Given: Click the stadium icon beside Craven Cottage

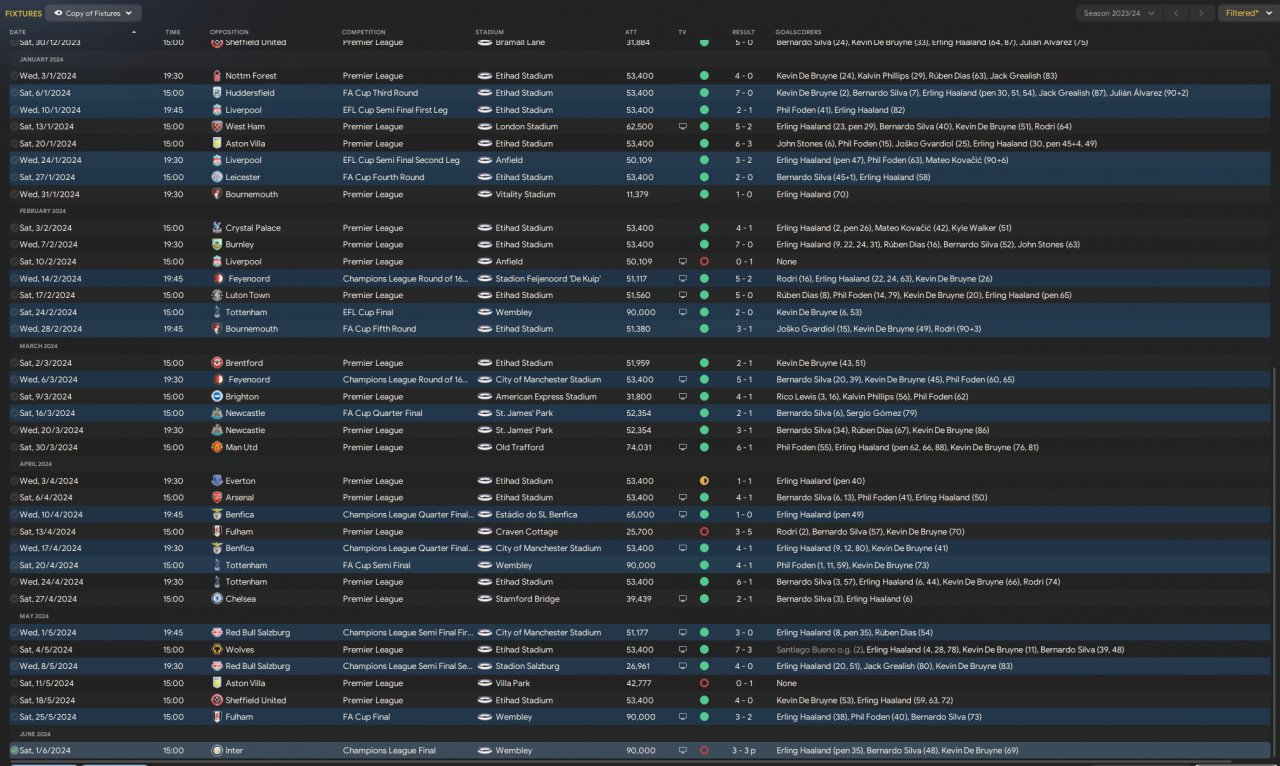Looking at the screenshot, I should click(x=484, y=531).
